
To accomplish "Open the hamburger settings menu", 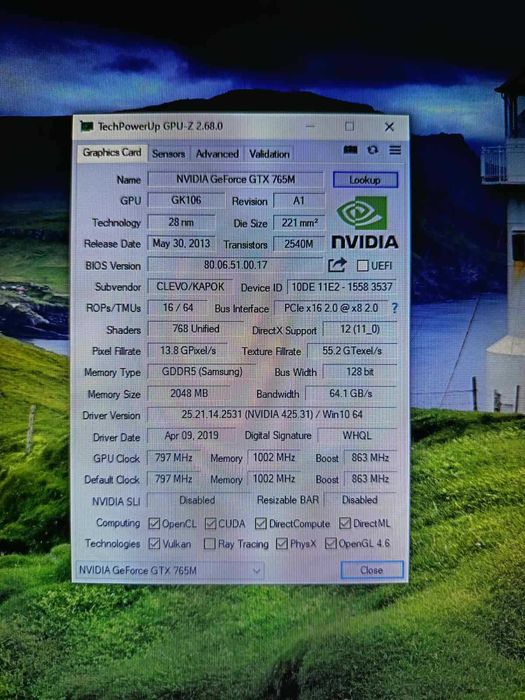I will click(395, 150).
